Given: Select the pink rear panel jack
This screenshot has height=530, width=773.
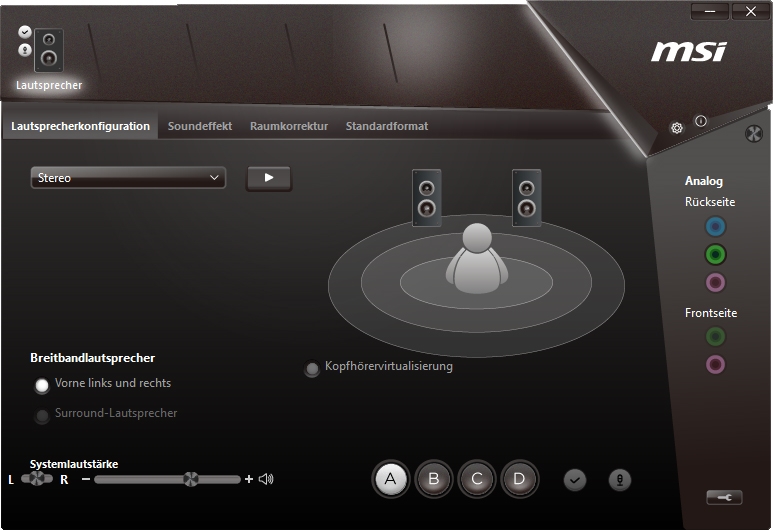Looking at the screenshot, I should [715, 283].
